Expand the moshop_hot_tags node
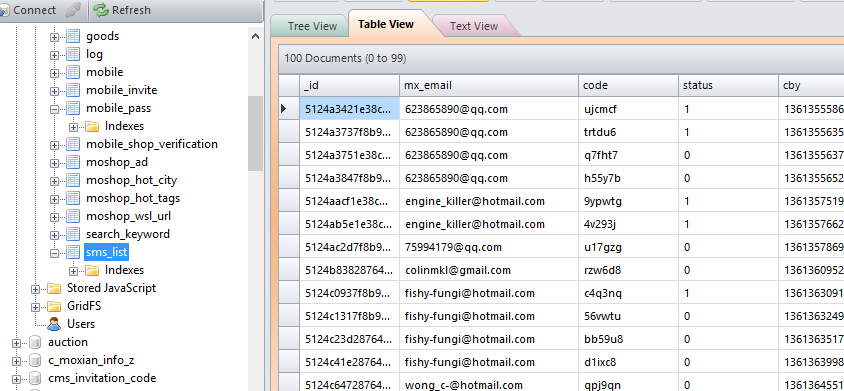Viewport: 844px width, 391px height. pyautogui.click(x=54, y=198)
